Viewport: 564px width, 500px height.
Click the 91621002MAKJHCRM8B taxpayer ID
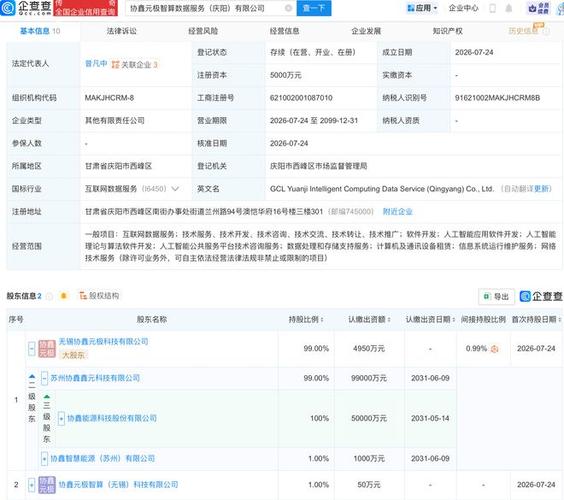(497, 98)
